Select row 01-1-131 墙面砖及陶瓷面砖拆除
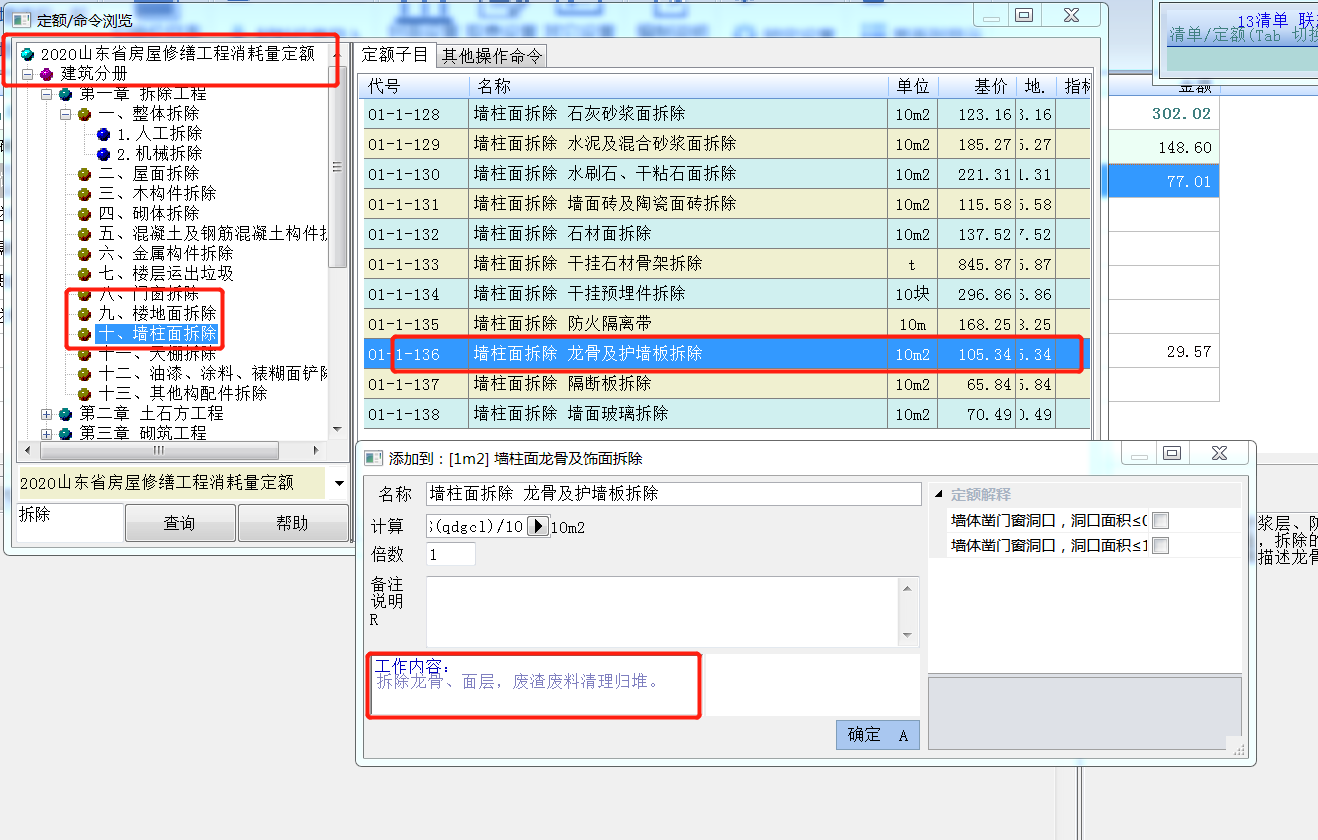 726,204
